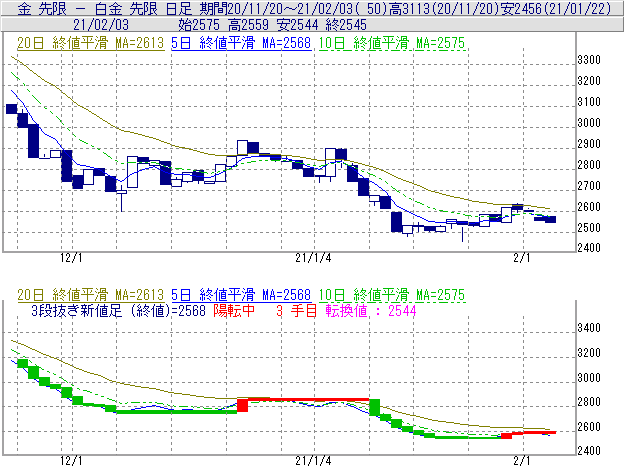Click the 2600 price label on the lower axis
The height and width of the screenshot is (473, 624).
589,427
